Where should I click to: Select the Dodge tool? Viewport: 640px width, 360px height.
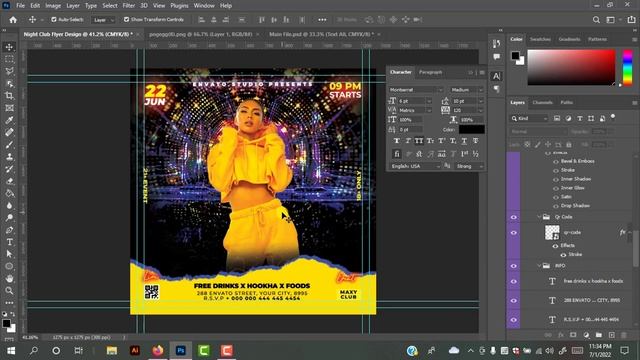(x=9, y=218)
